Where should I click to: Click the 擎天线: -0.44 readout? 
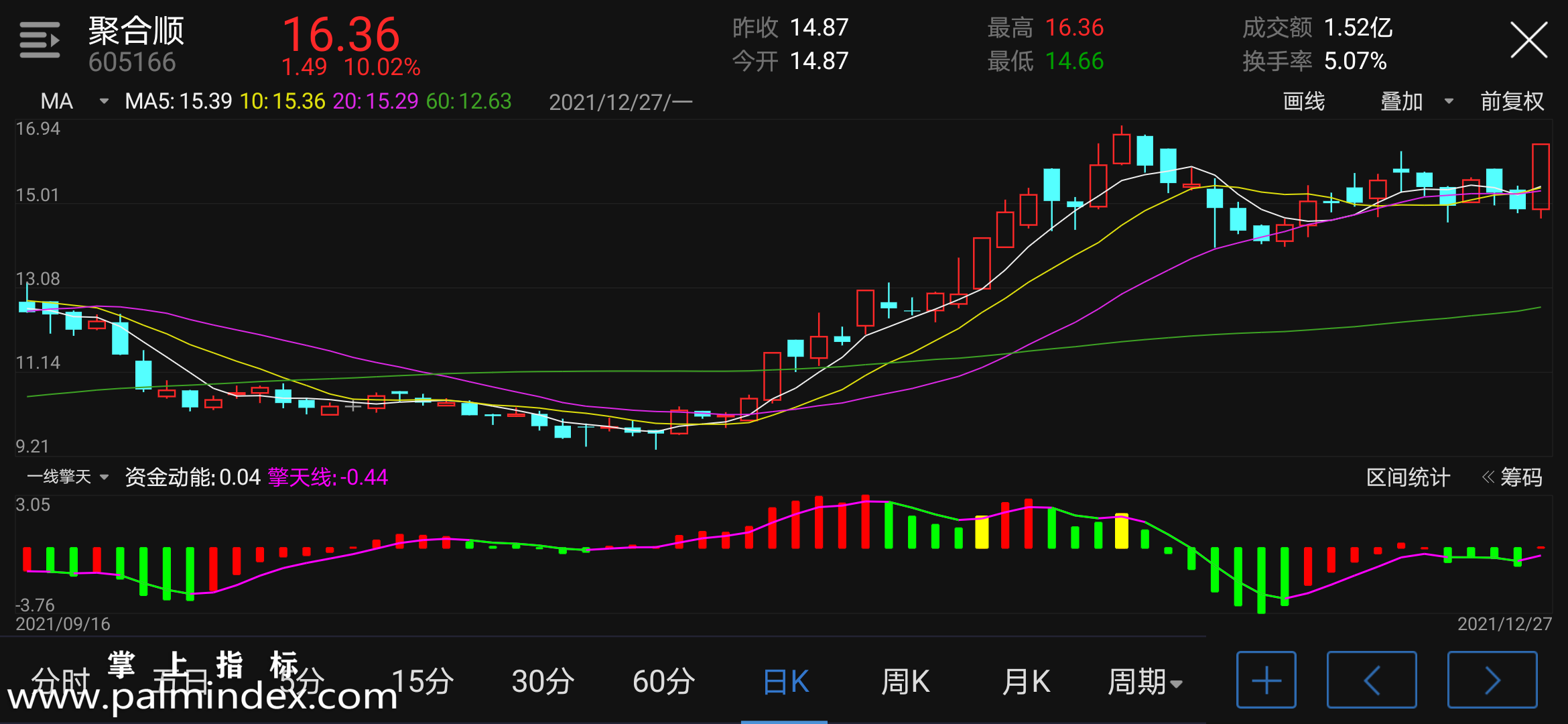pyautogui.click(x=328, y=477)
